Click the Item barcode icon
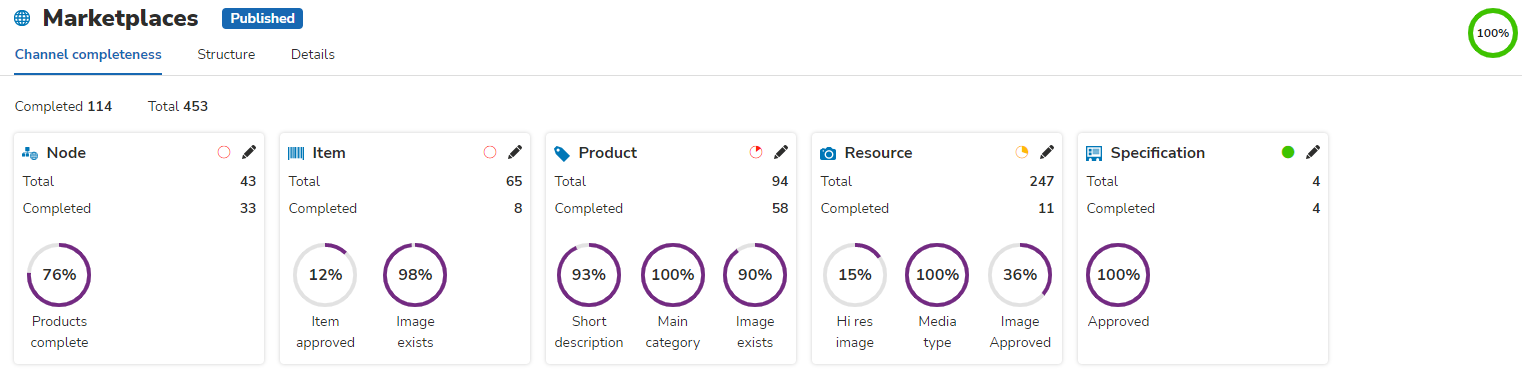 click(x=296, y=153)
